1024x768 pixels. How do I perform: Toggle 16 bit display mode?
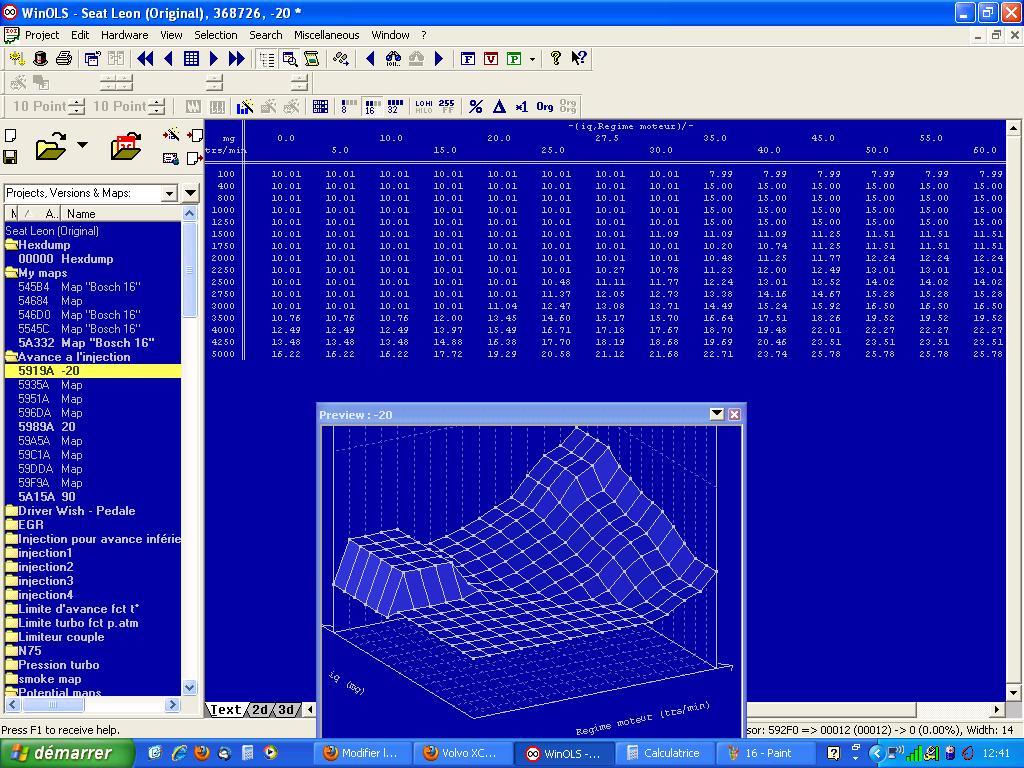tap(372, 106)
